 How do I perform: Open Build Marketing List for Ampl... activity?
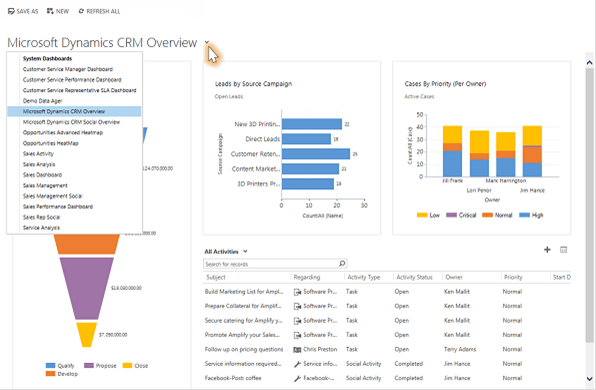(x=244, y=292)
